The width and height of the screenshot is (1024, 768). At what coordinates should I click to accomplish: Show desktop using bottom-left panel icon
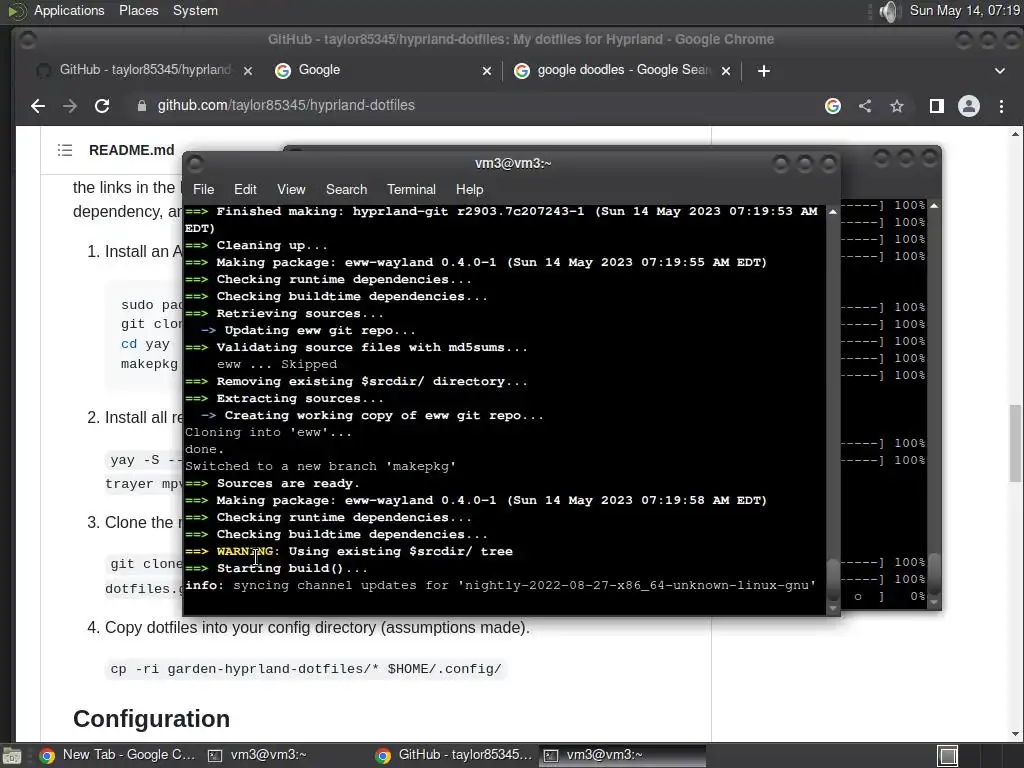[12, 756]
